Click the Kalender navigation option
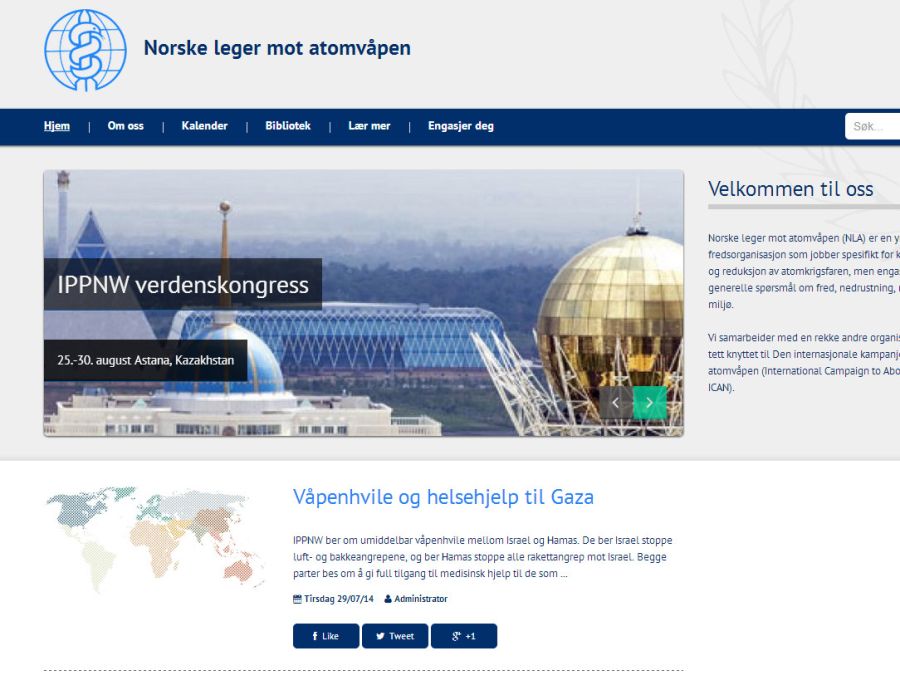 (205, 126)
